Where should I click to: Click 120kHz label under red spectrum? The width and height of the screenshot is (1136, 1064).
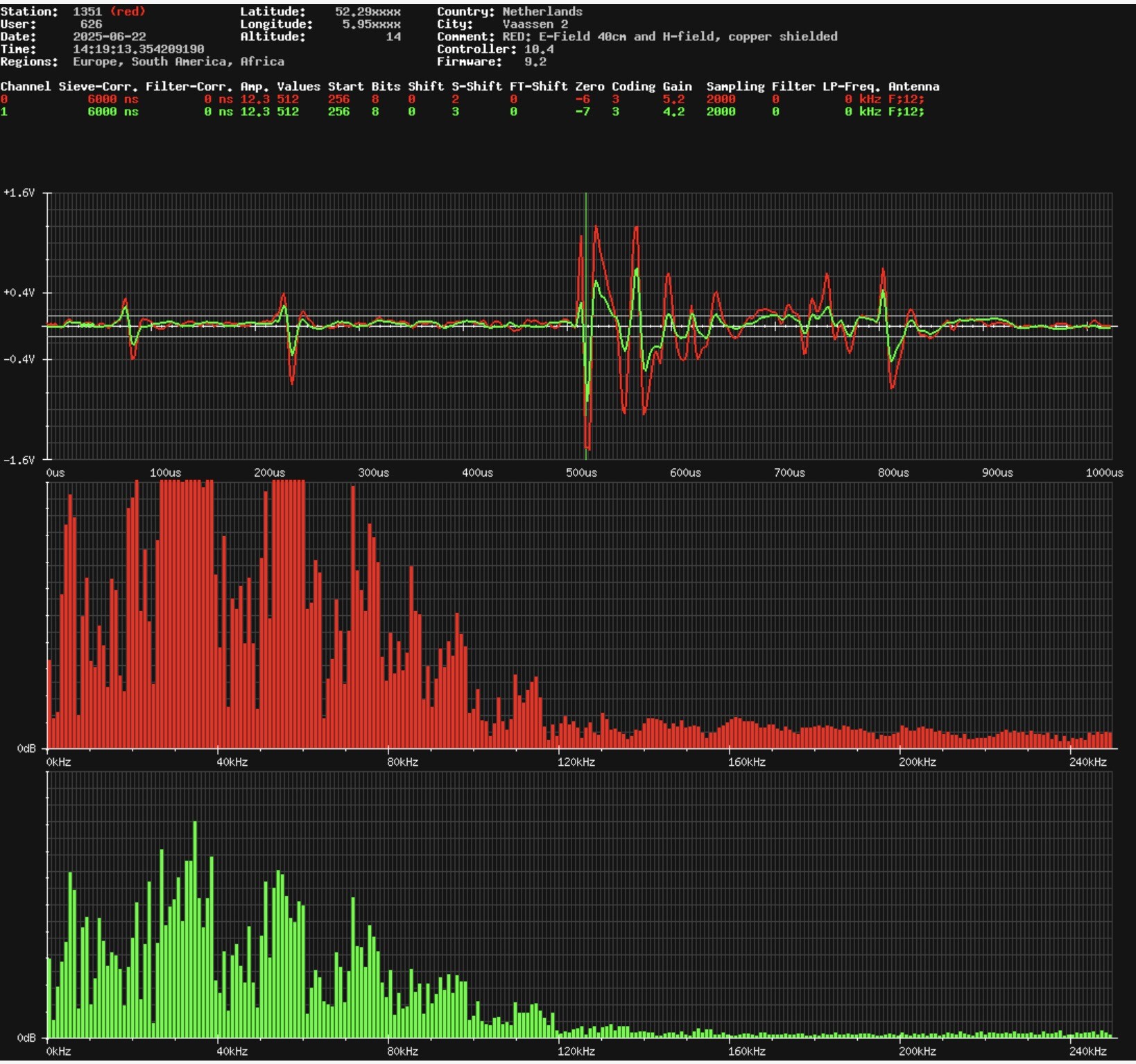576,762
